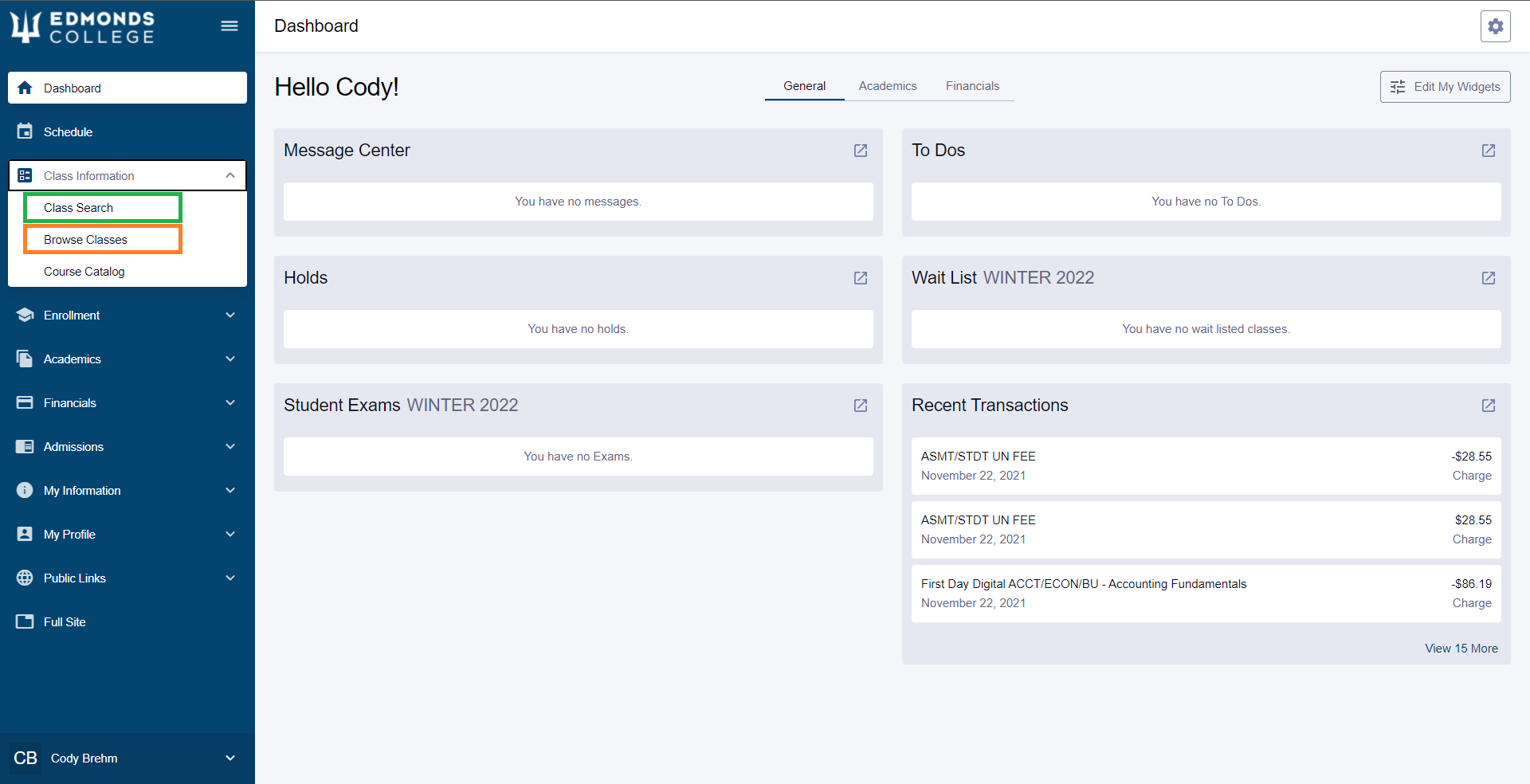This screenshot has width=1530, height=784.
Task: Click the View 15 More link
Action: (1461, 649)
